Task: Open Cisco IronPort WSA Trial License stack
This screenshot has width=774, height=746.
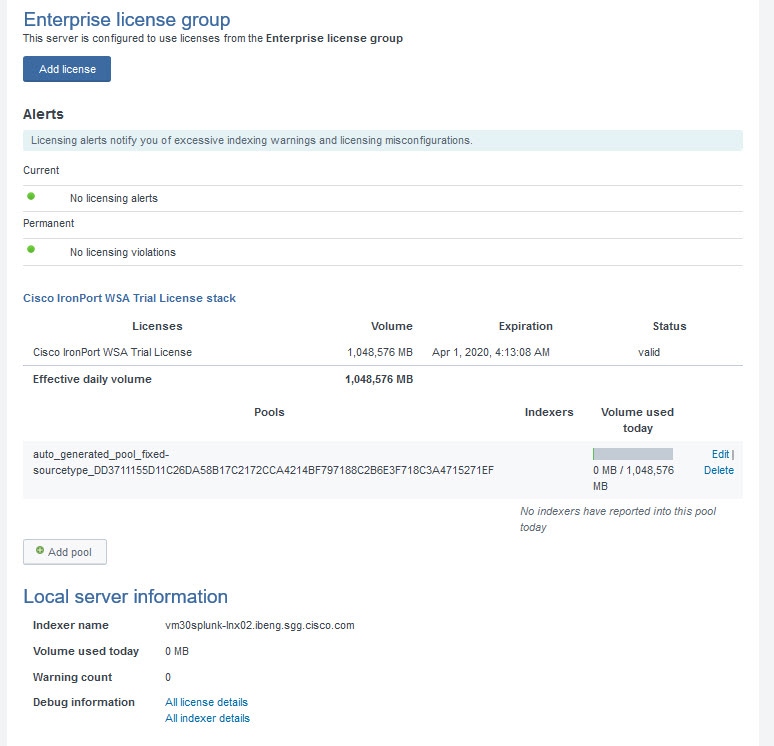Action: (129, 298)
